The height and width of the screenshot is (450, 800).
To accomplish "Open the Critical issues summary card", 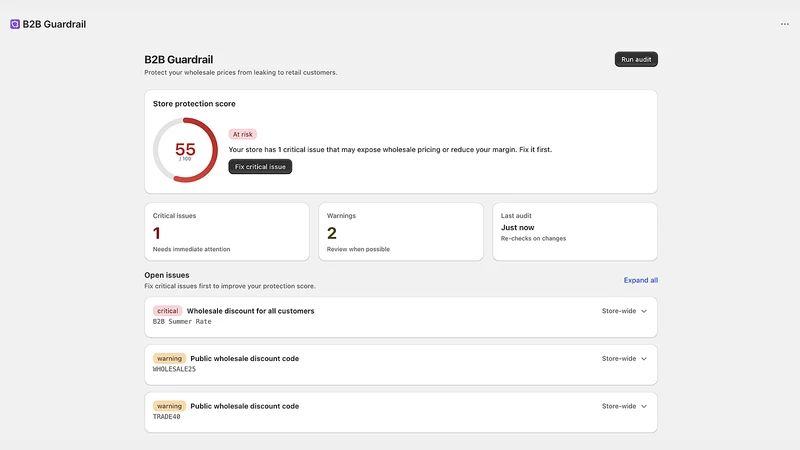I will point(227,232).
